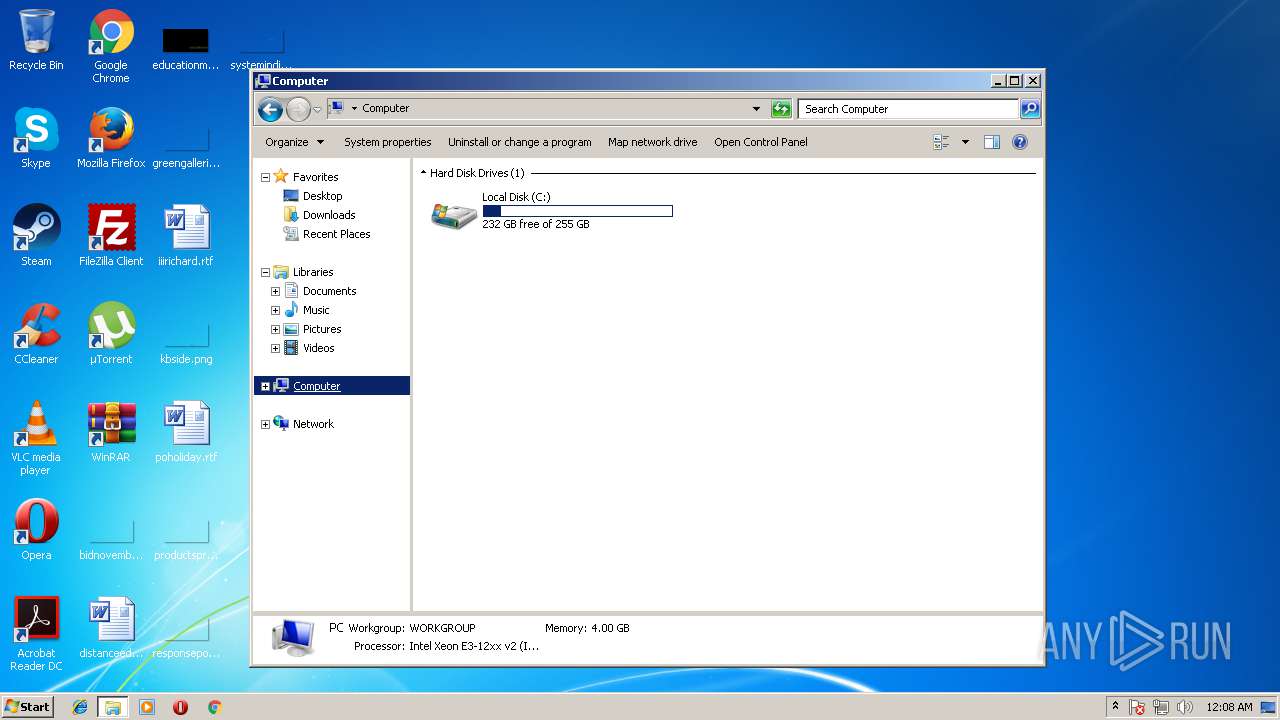Select Music library in navigation pane

coord(316,310)
